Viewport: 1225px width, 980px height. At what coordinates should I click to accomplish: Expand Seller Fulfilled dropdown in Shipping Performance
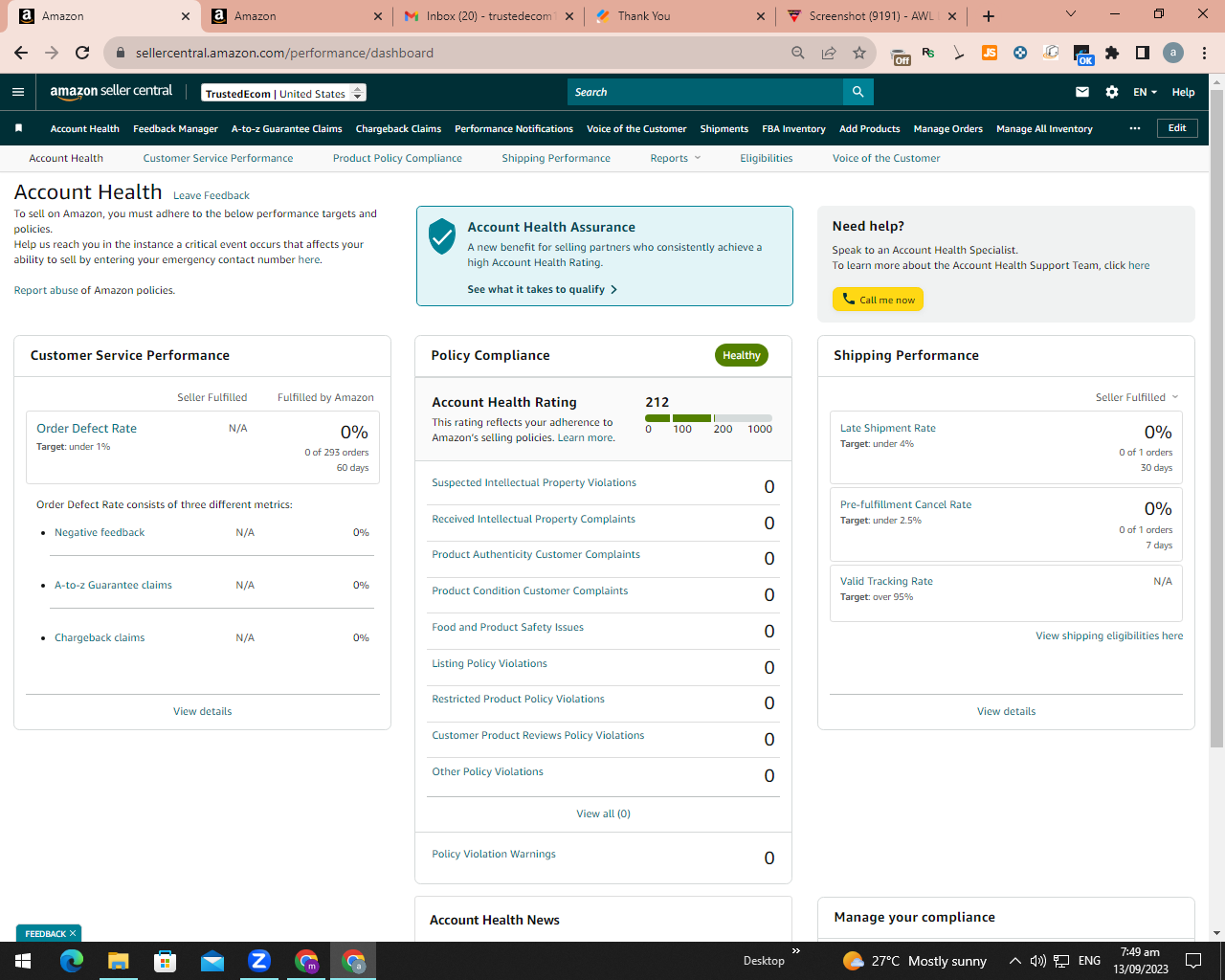point(1137,397)
